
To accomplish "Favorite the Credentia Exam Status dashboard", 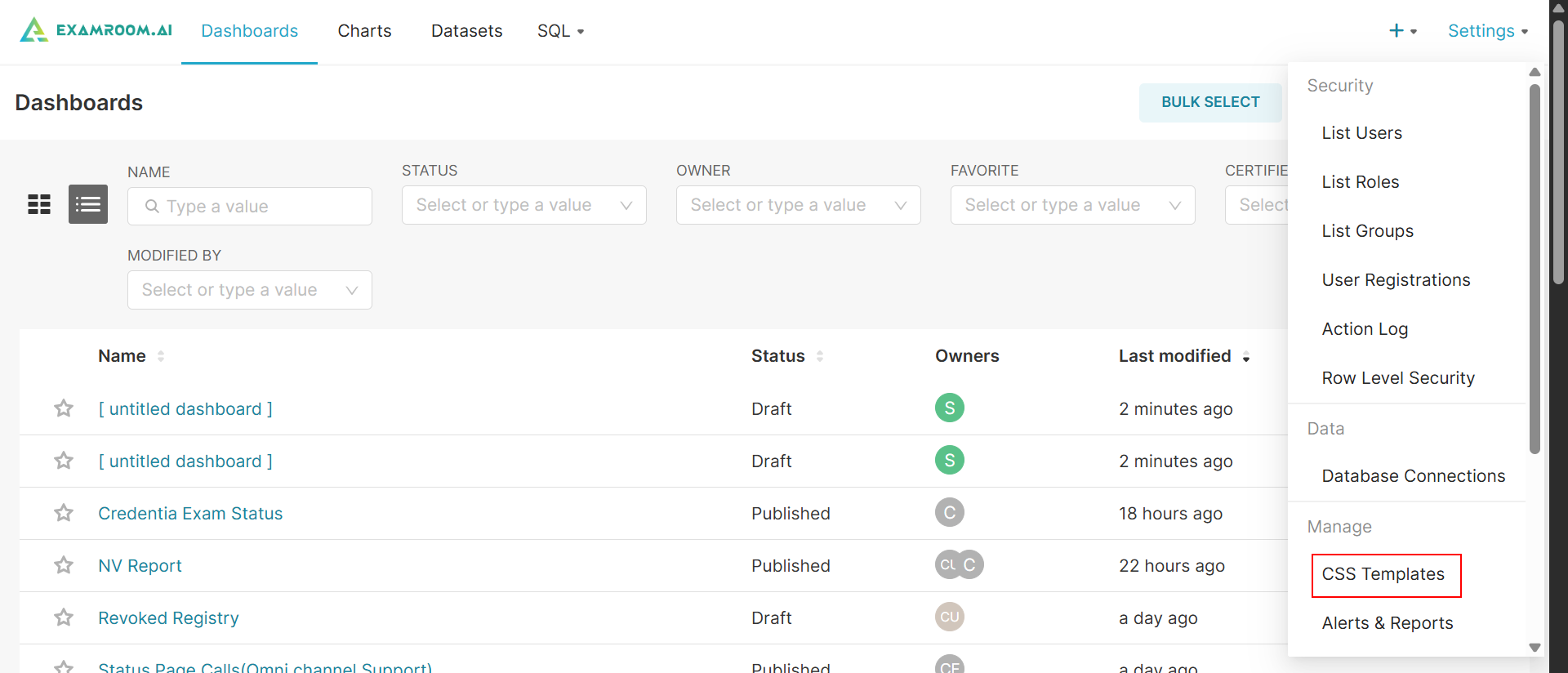I will pos(64,513).
